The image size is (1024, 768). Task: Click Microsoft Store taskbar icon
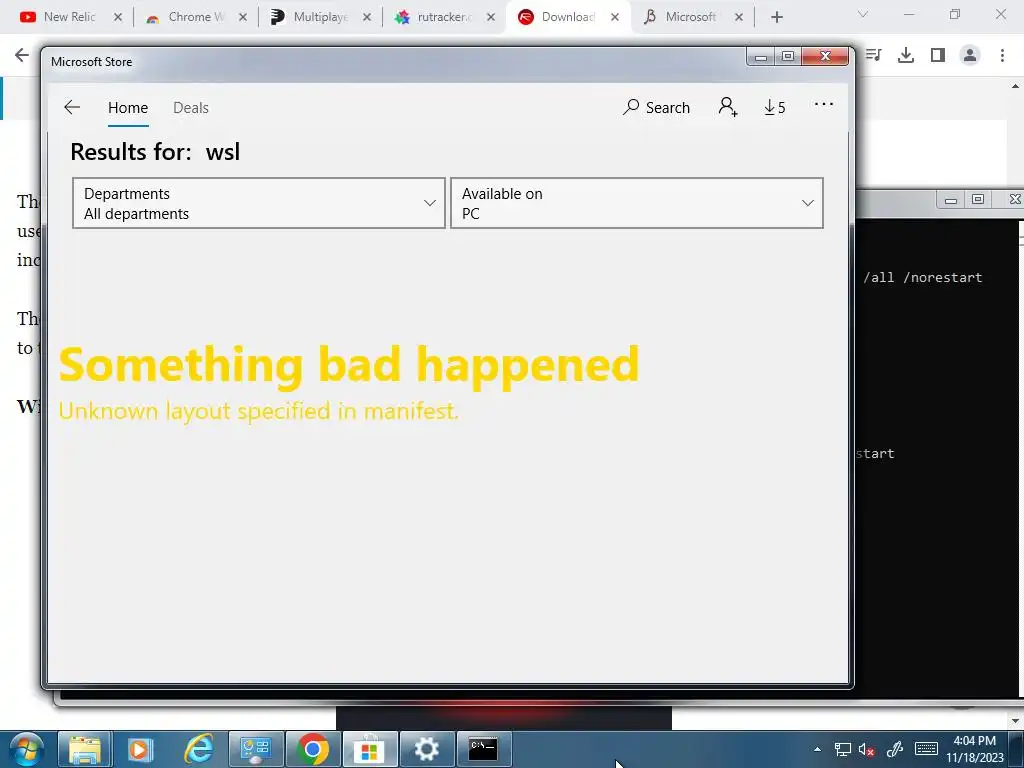tap(370, 750)
